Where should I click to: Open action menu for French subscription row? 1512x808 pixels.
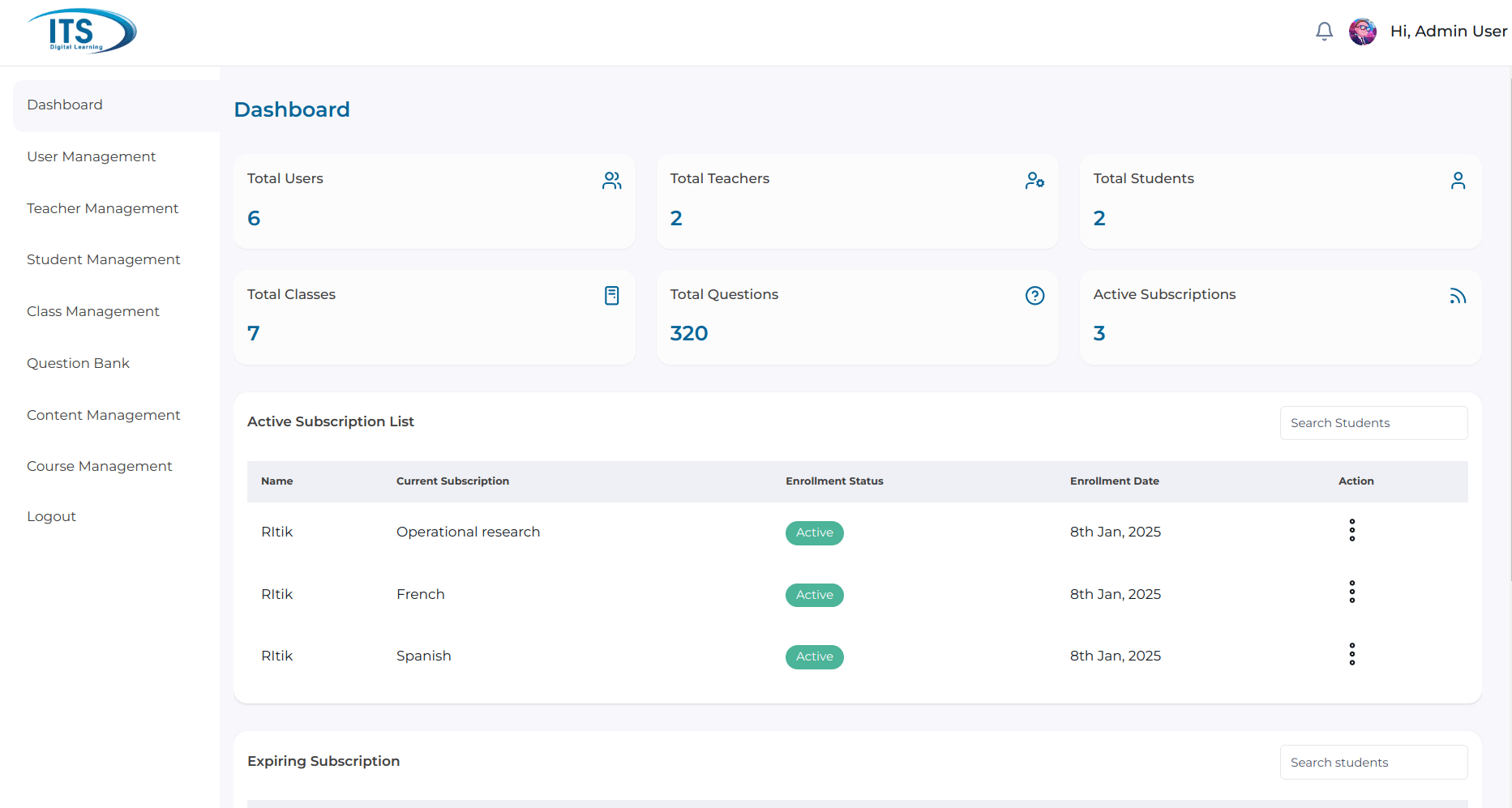coord(1351,592)
